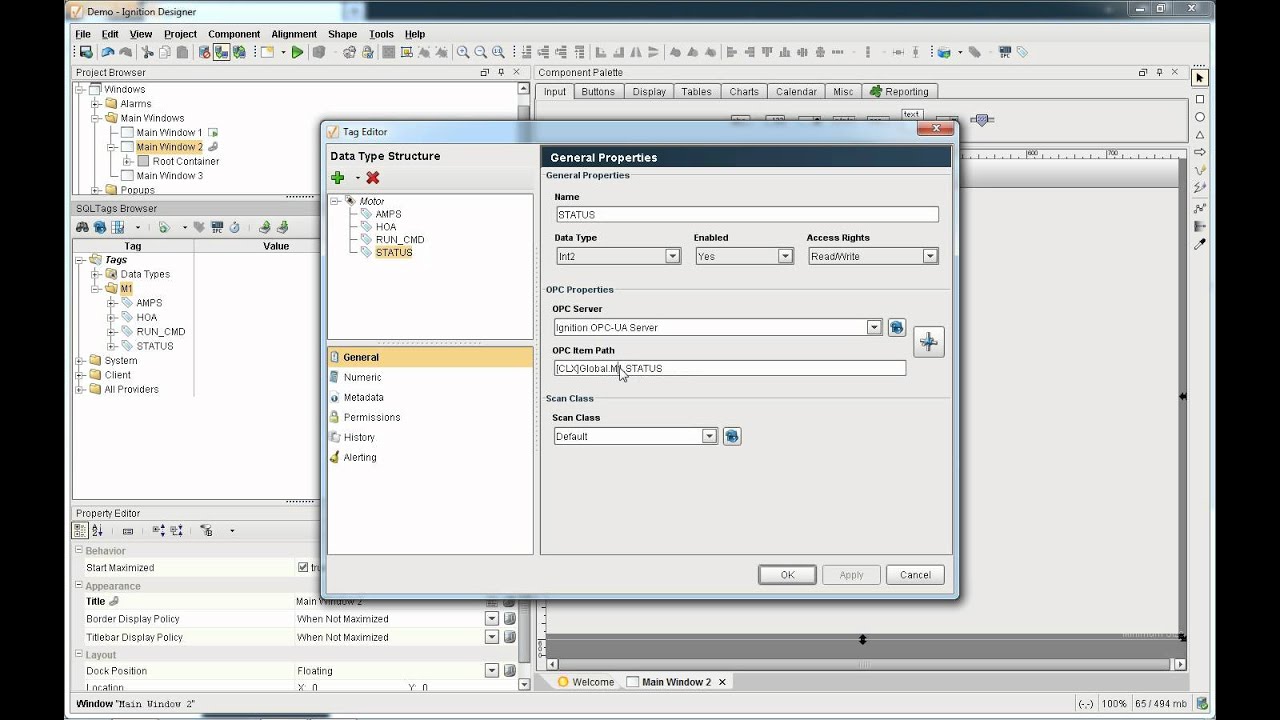The image size is (1280, 720).
Task: Switch to the Reporting palette tab
Action: pos(900,91)
